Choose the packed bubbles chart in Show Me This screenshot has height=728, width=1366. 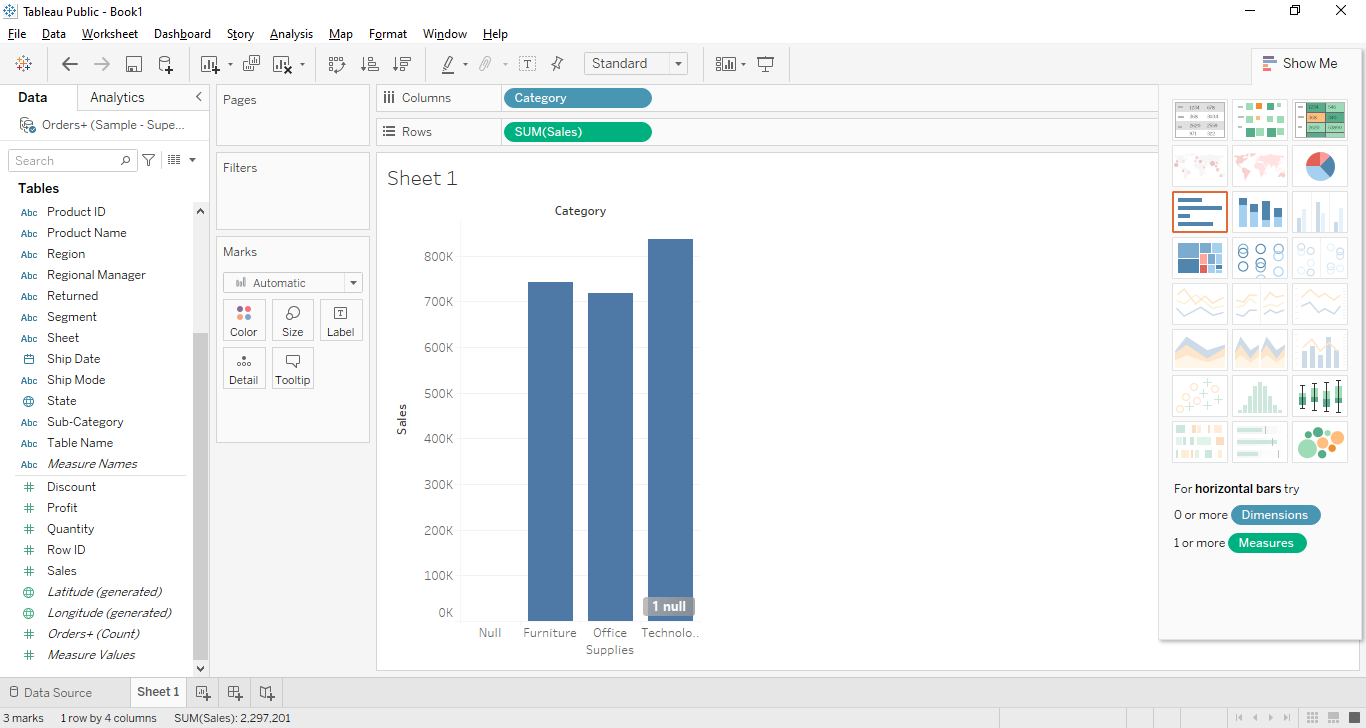tap(1320, 442)
